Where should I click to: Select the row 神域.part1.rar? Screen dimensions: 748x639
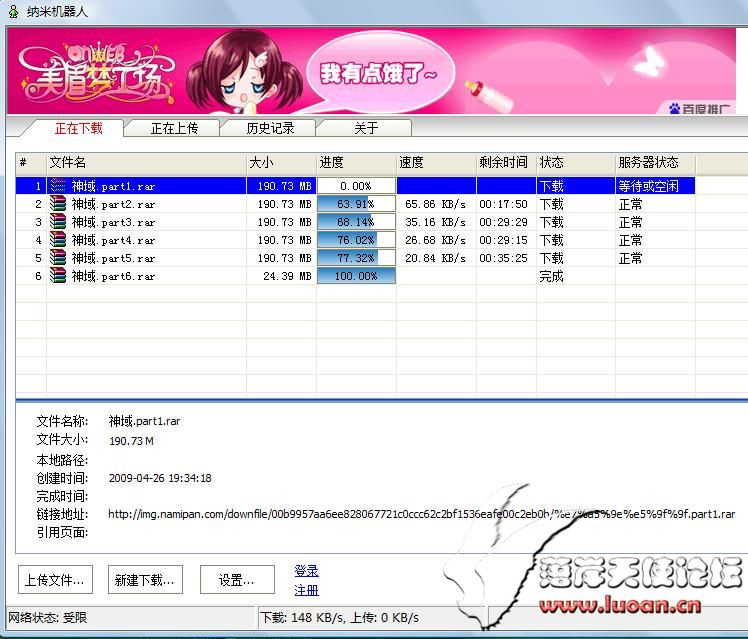tap(355, 186)
